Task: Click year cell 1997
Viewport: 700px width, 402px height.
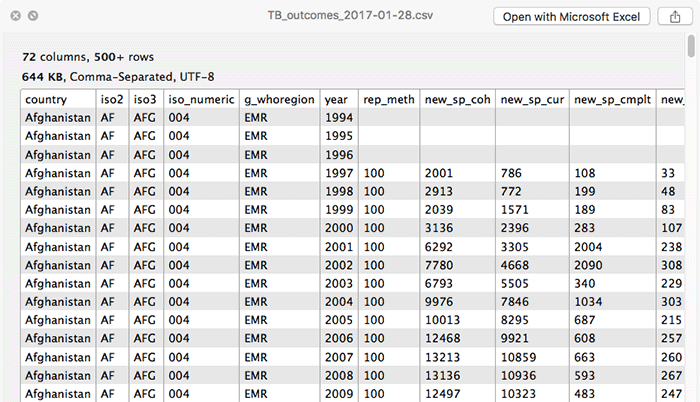Action: (x=339, y=173)
